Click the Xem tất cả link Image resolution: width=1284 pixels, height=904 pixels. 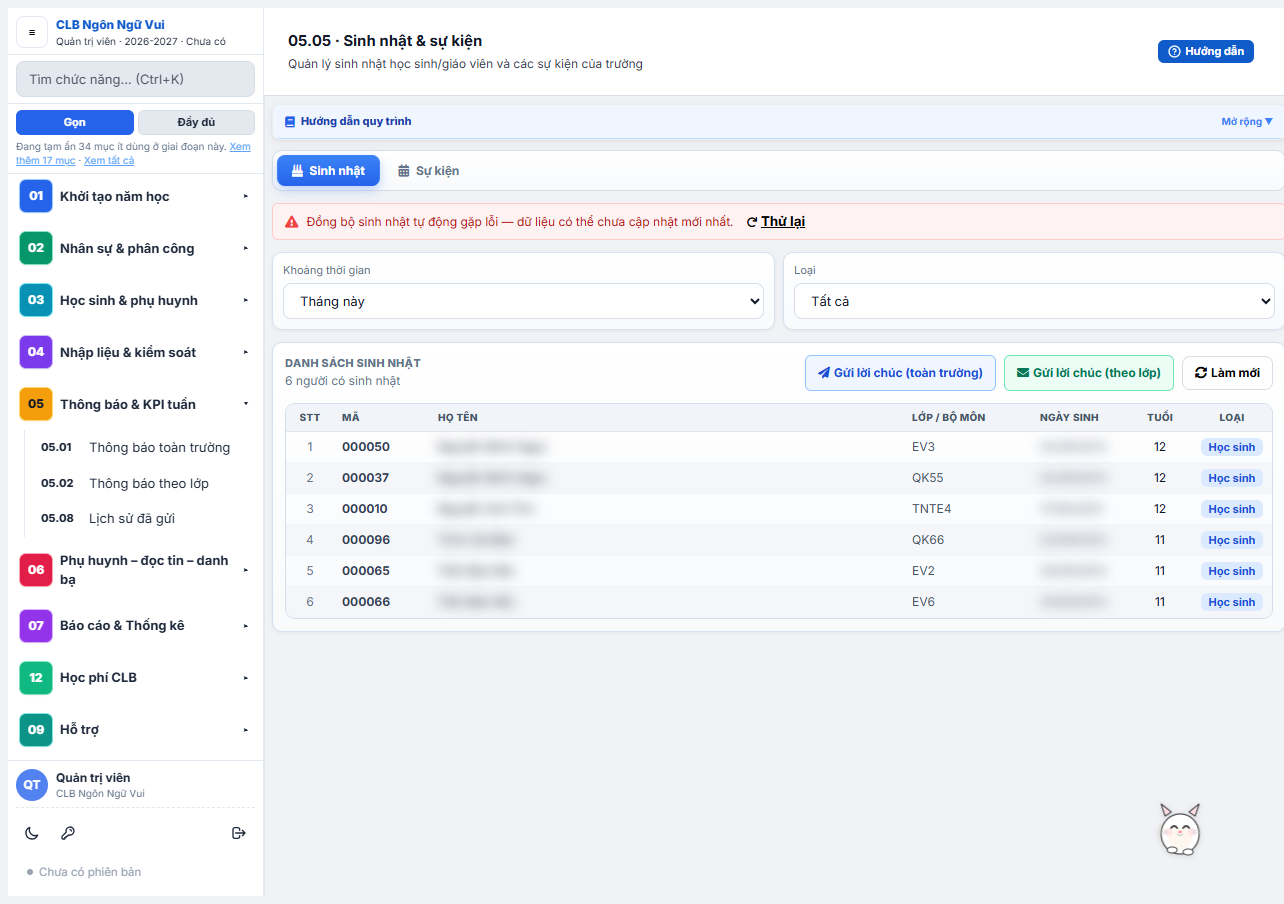pyautogui.click(x=109, y=160)
